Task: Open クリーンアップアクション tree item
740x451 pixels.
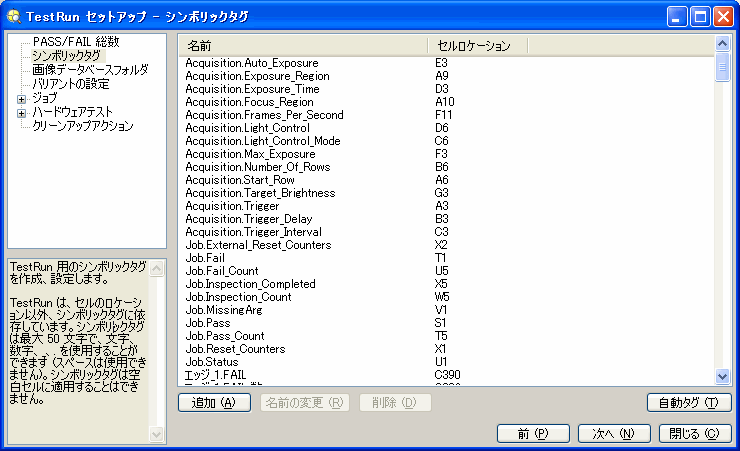Action: coord(83,126)
